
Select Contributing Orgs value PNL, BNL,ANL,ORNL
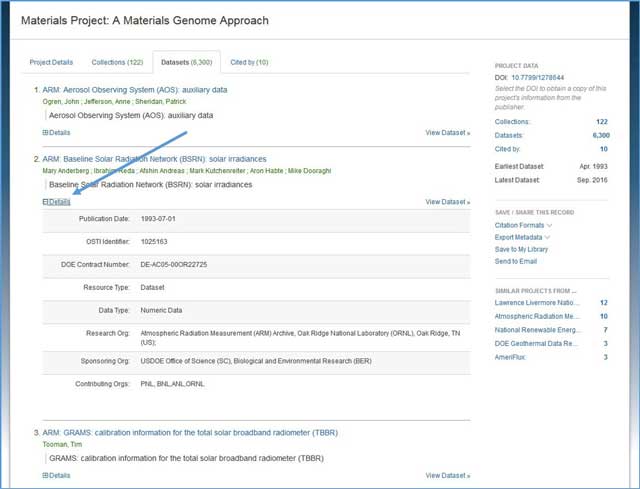(x=172, y=384)
